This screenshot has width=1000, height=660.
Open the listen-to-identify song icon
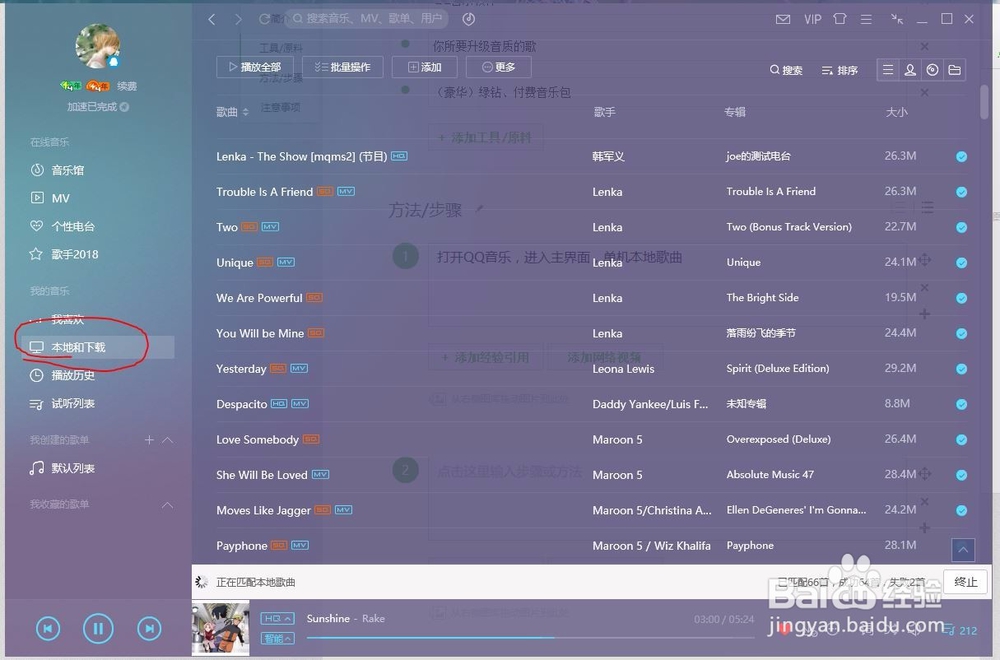[x=469, y=19]
